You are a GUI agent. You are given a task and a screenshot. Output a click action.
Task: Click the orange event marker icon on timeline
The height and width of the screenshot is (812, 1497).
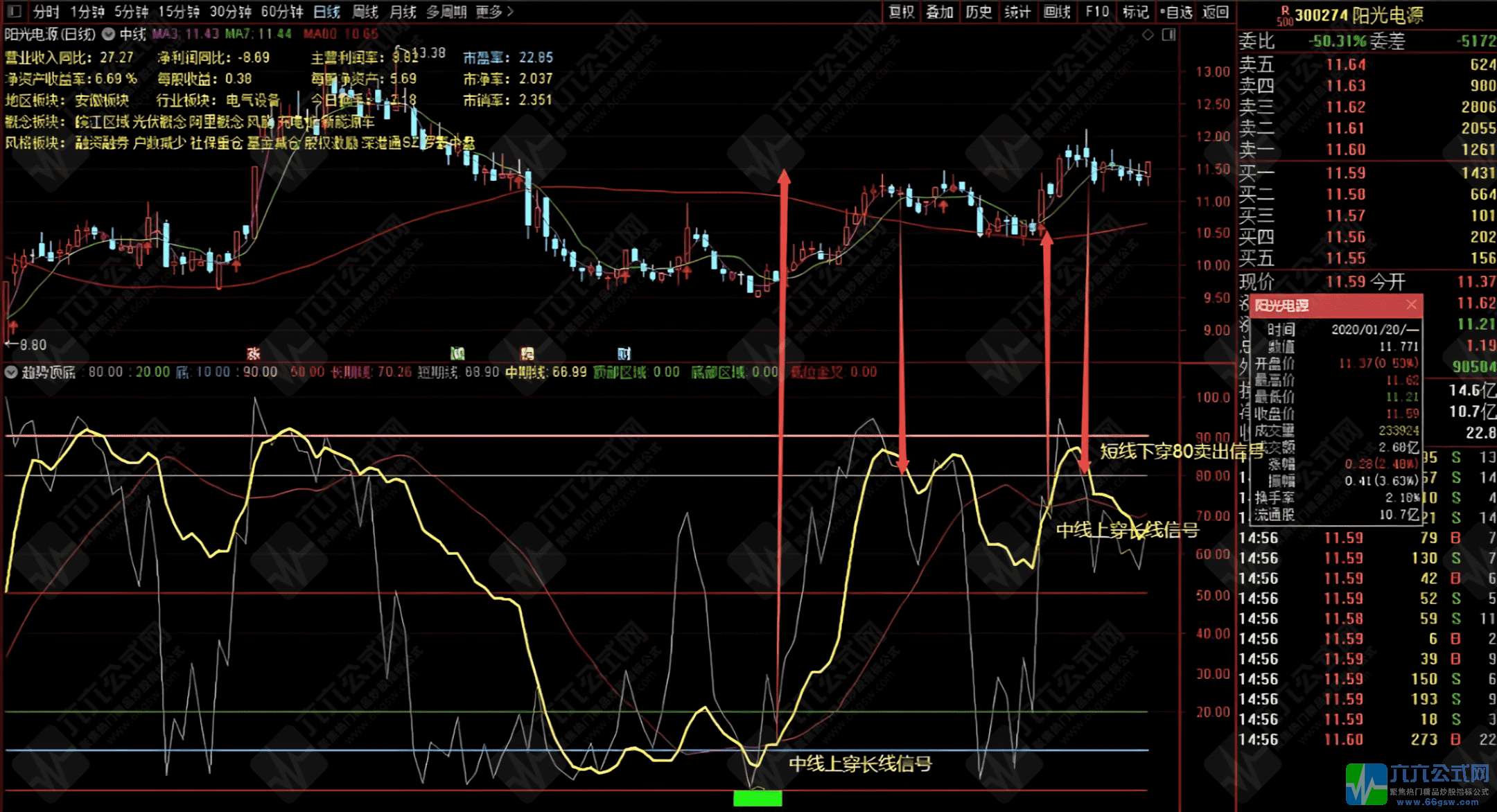[x=527, y=354]
